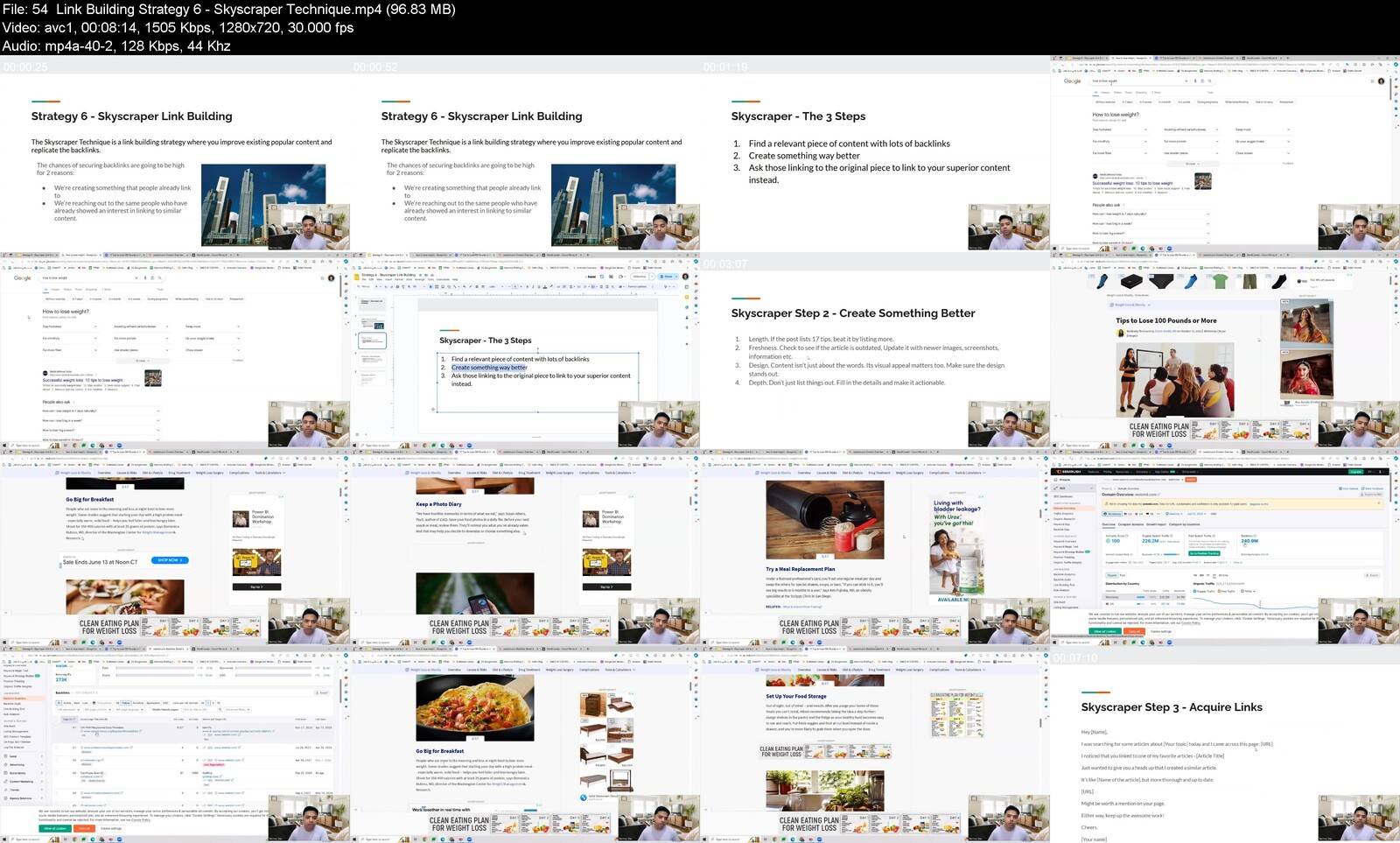Select the 'Skyscraper Step 3 - Acquire Links' frame

1225,745
